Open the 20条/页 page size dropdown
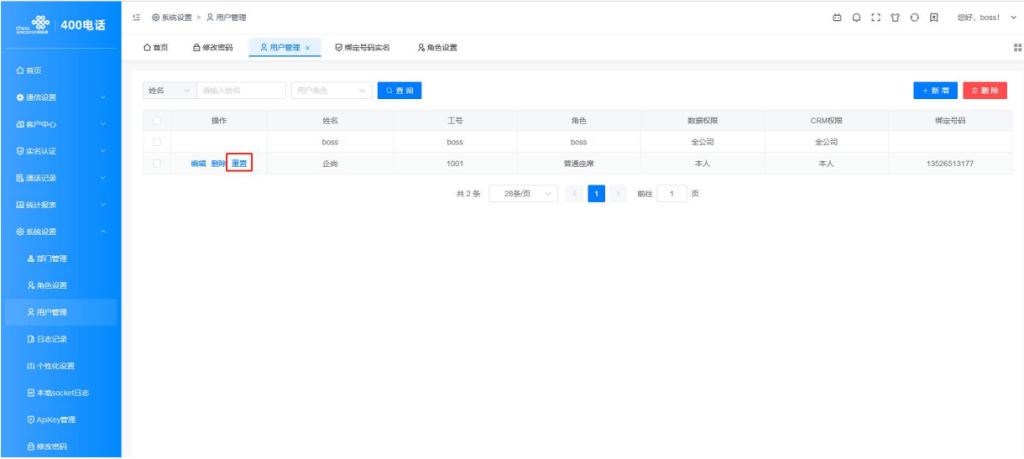Screen dimensions: 1024x459 [522, 193]
